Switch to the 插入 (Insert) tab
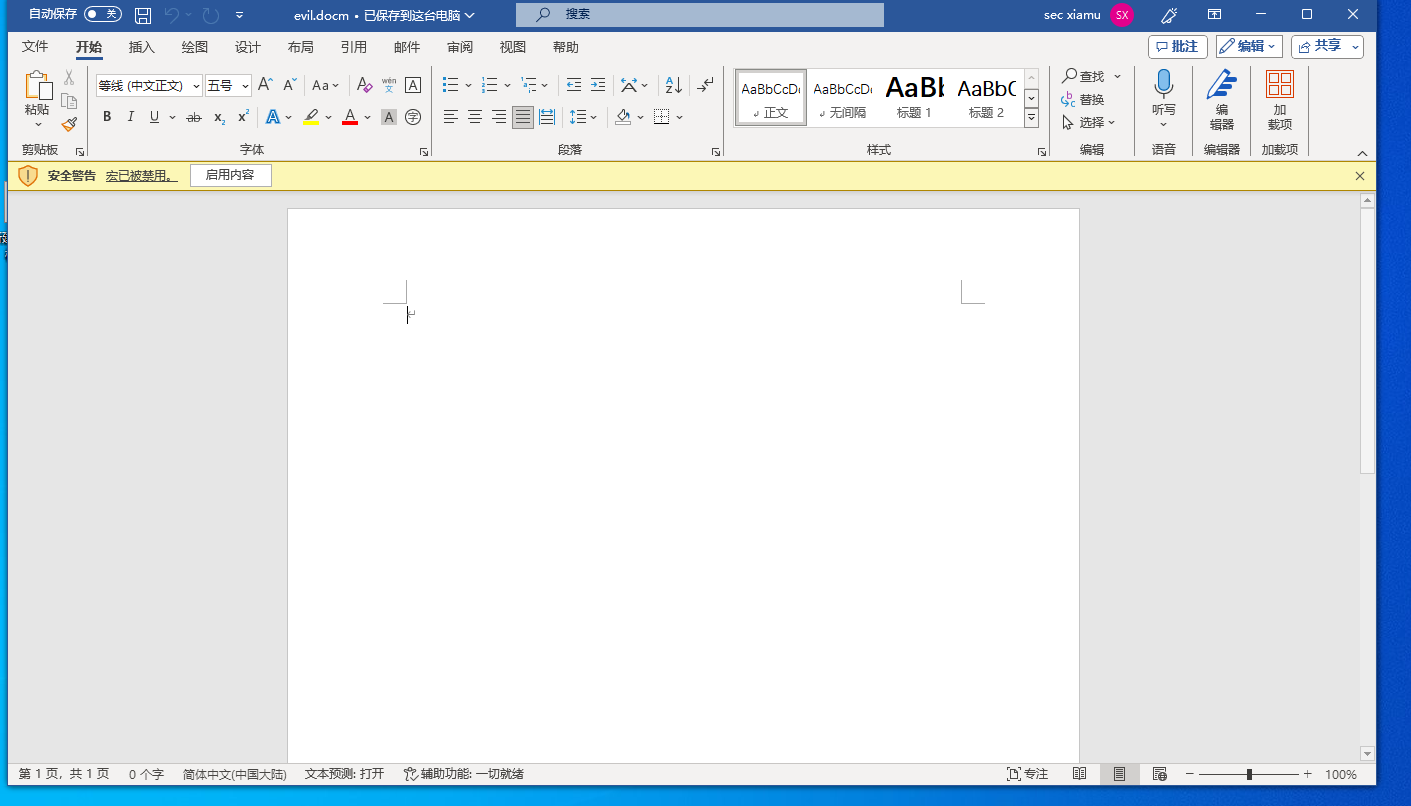The image size is (1411, 806). (x=142, y=47)
